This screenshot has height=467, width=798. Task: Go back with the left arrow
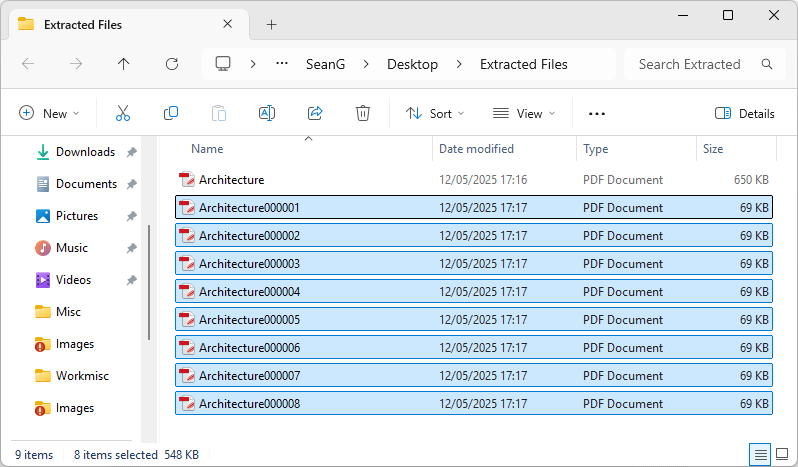pos(28,64)
